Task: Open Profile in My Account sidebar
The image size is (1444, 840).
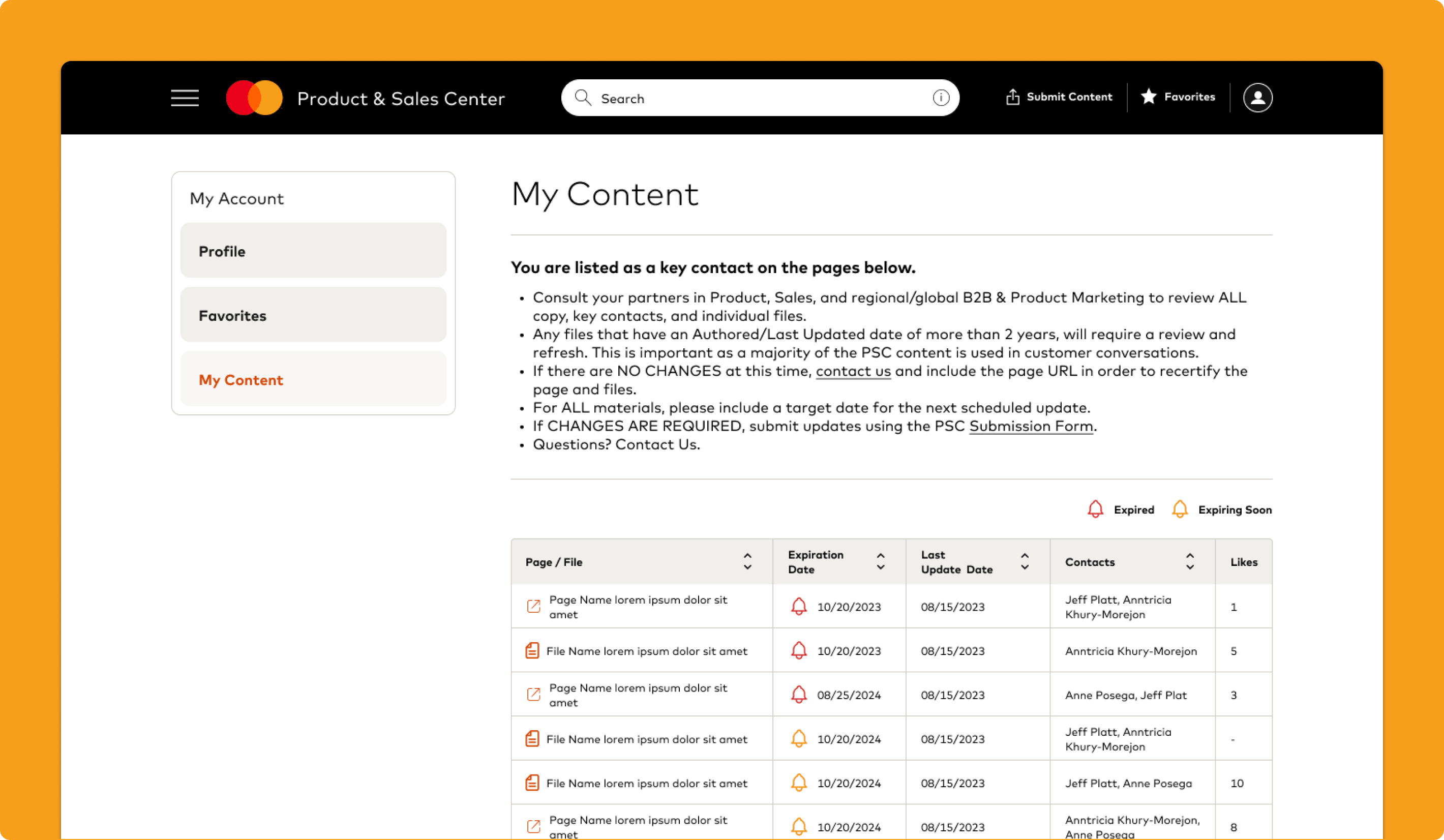Action: click(x=313, y=250)
